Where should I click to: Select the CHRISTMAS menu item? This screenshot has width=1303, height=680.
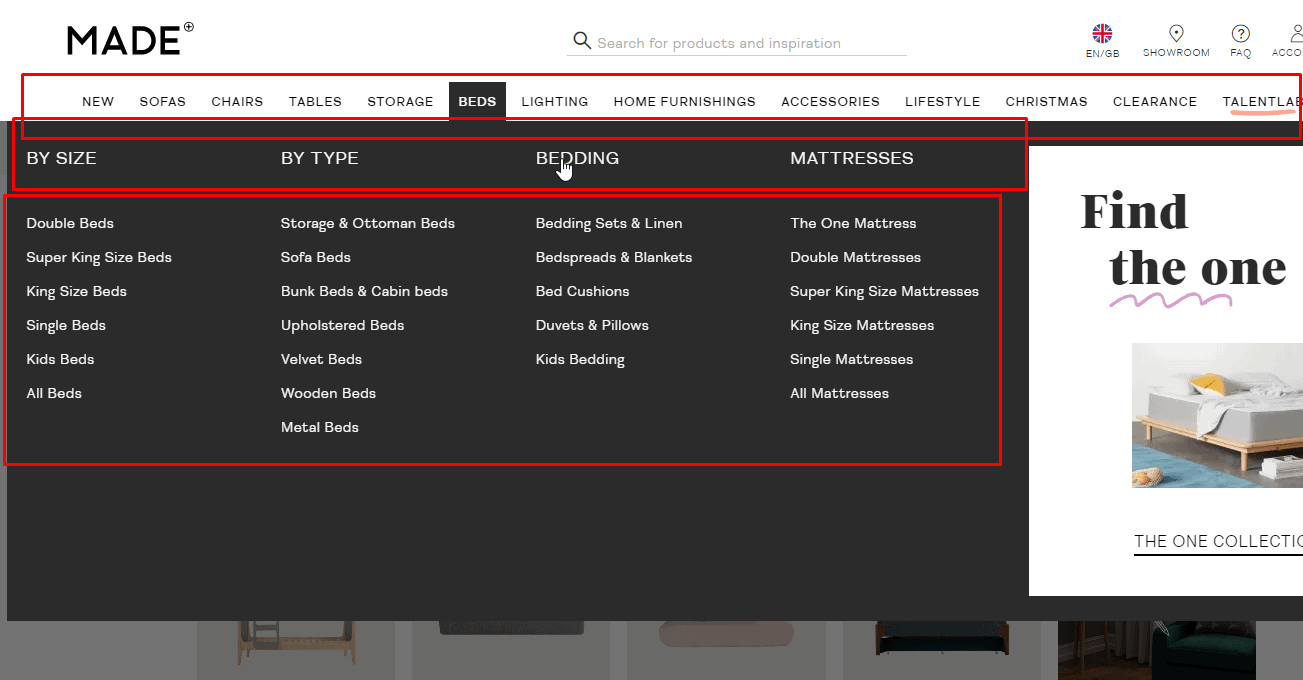(1046, 101)
